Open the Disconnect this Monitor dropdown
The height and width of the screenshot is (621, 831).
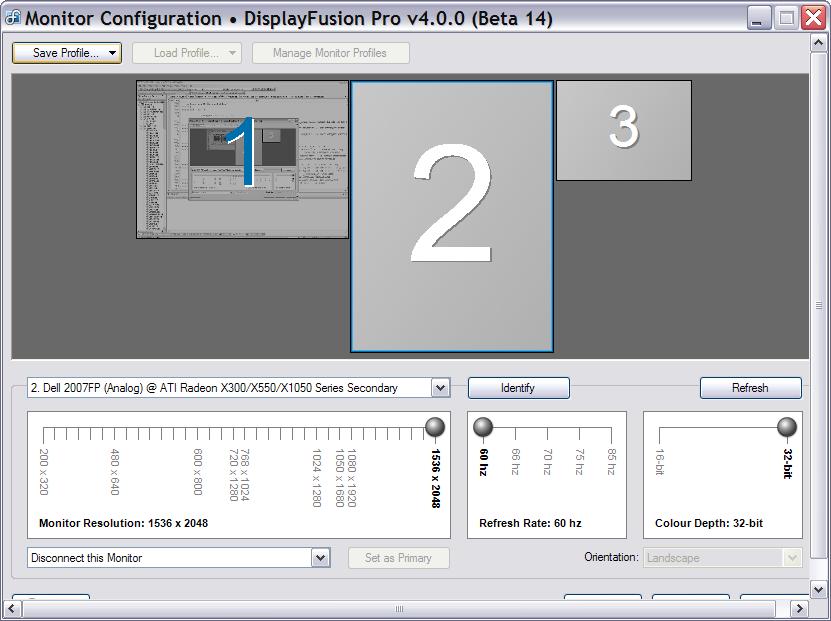[320, 558]
